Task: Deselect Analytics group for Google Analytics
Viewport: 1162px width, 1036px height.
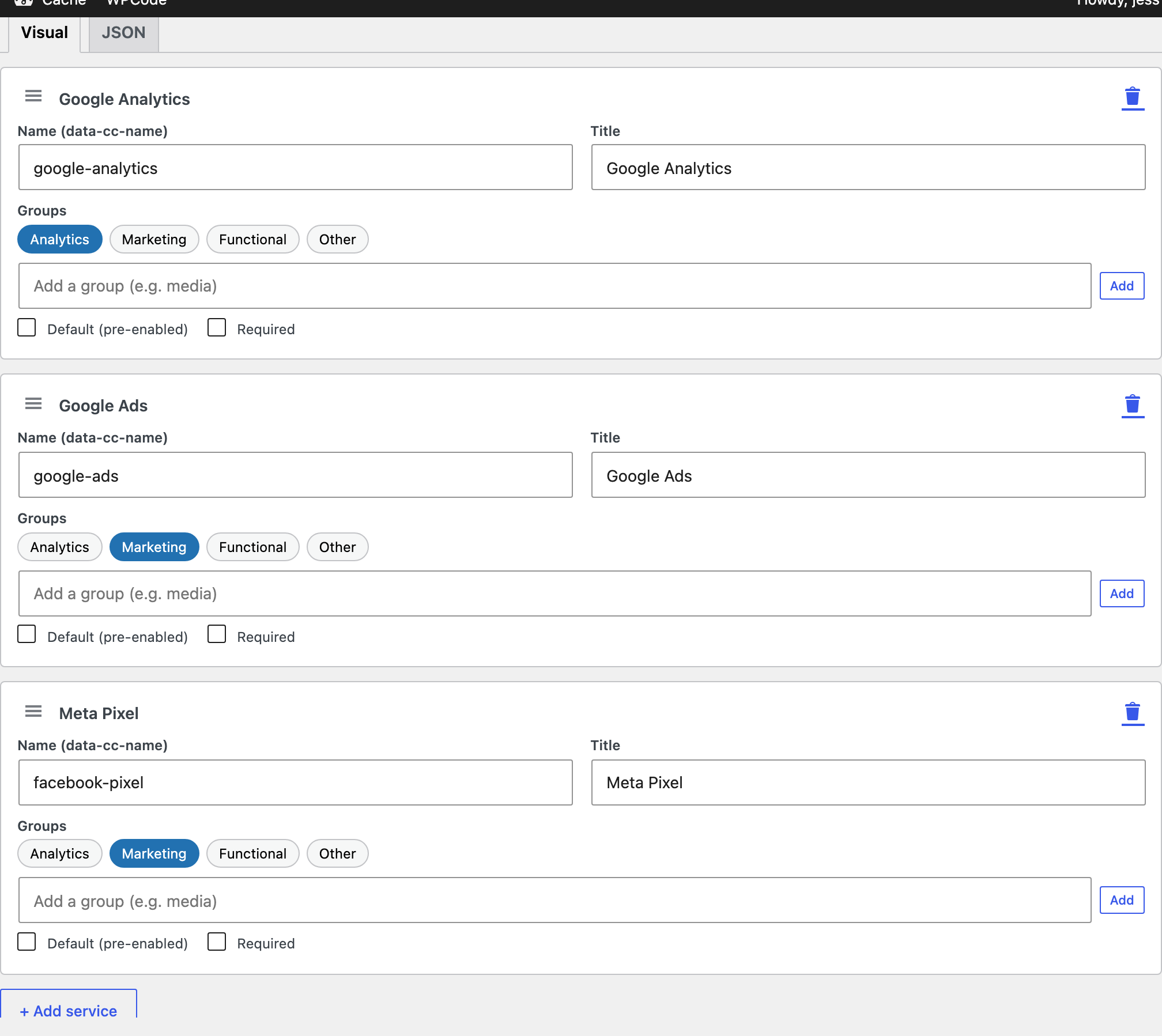Action: tap(60, 240)
